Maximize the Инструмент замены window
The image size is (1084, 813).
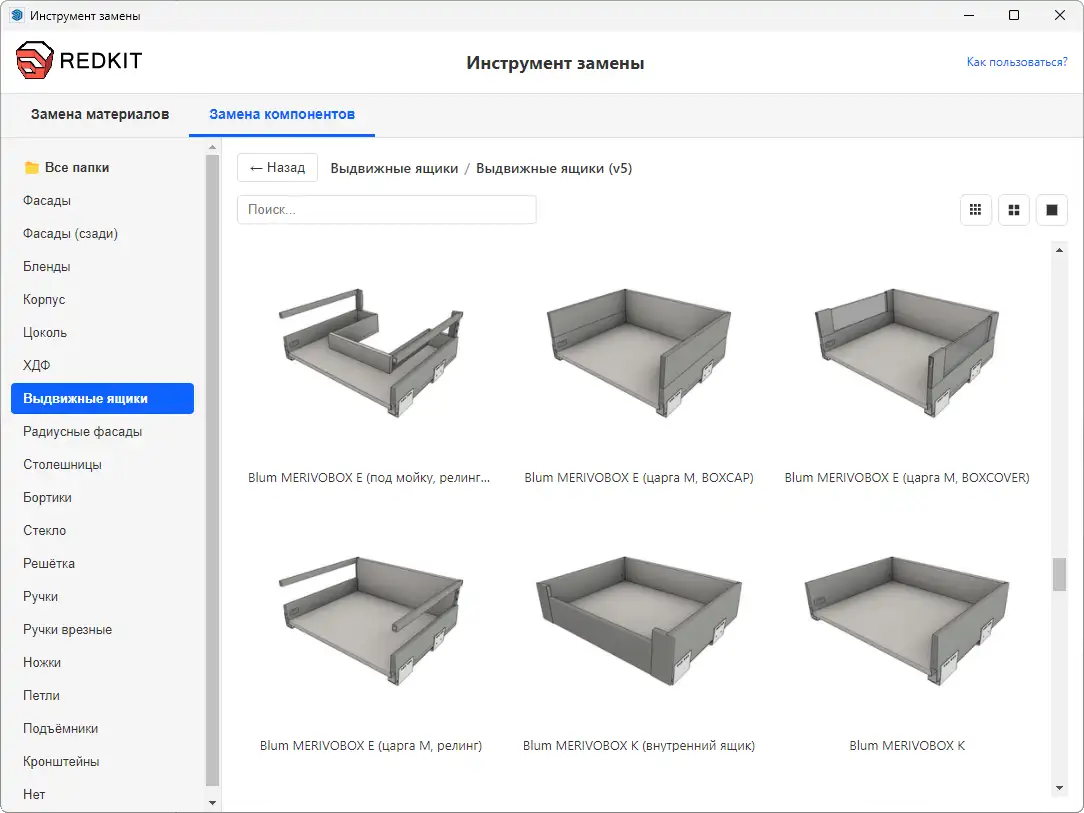(1013, 15)
